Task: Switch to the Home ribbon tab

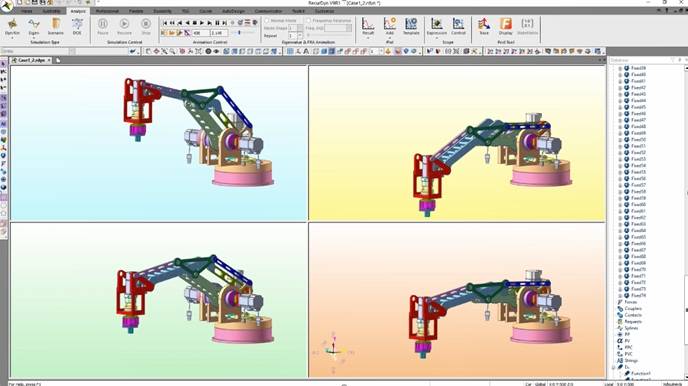Action: [x=26, y=11]
